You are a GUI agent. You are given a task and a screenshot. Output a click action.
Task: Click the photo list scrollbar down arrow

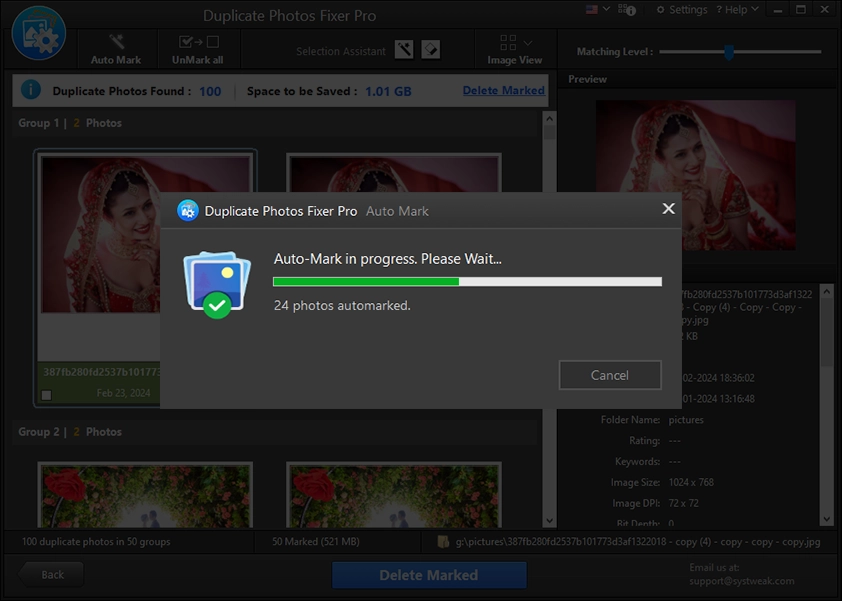click(549, 520)
